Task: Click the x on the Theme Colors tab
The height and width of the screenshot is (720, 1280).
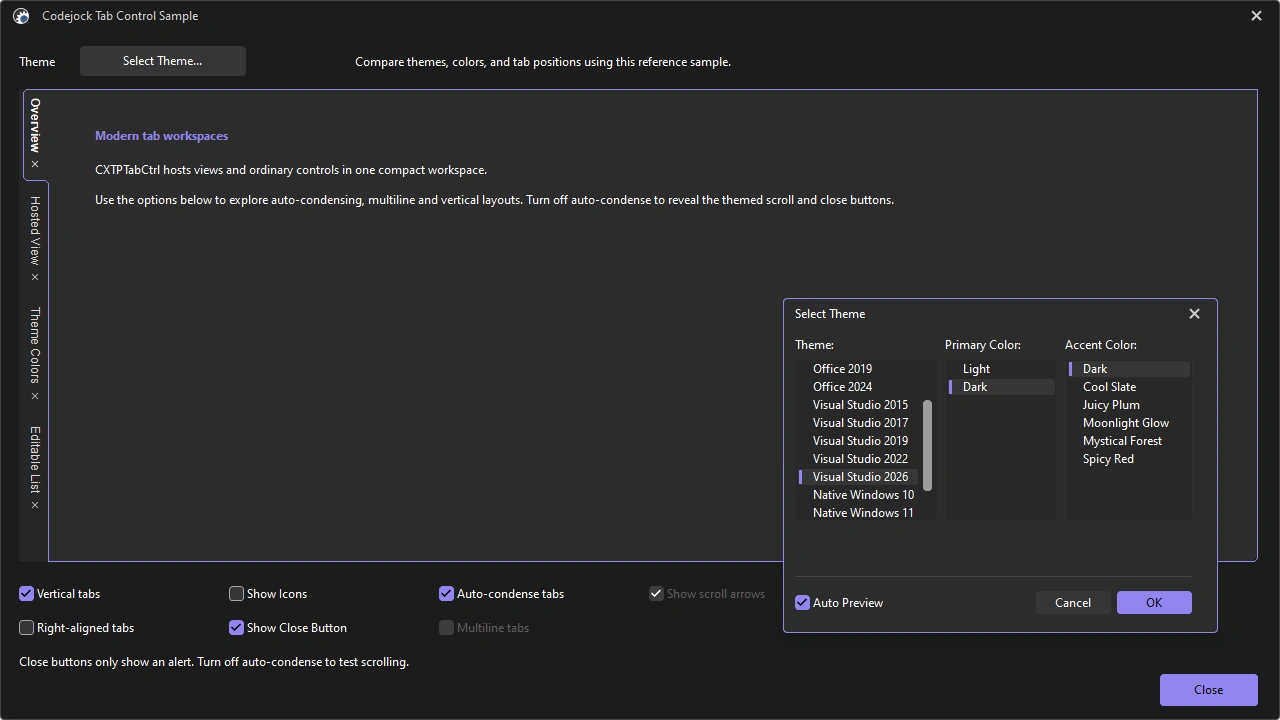Action: pos(35,396)
